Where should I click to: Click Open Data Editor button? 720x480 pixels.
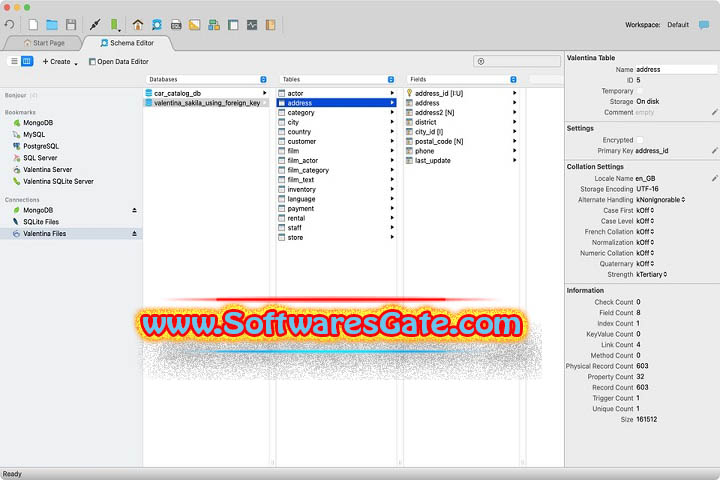point(119,62)
